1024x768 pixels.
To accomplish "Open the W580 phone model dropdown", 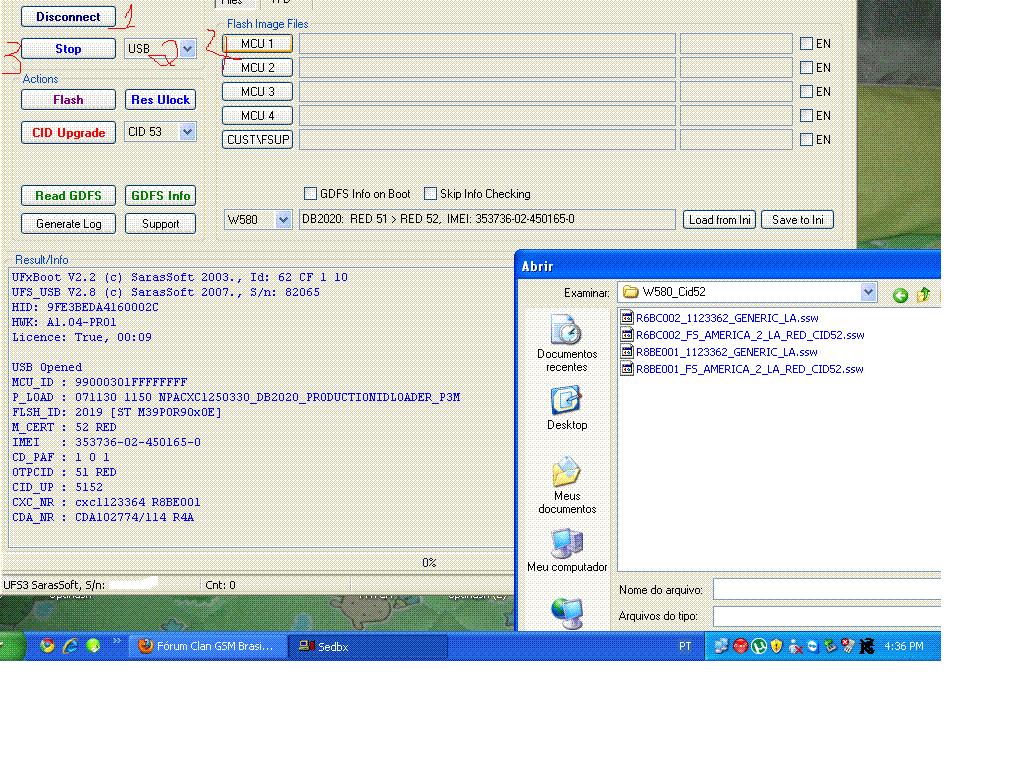I will coord(283,220).
